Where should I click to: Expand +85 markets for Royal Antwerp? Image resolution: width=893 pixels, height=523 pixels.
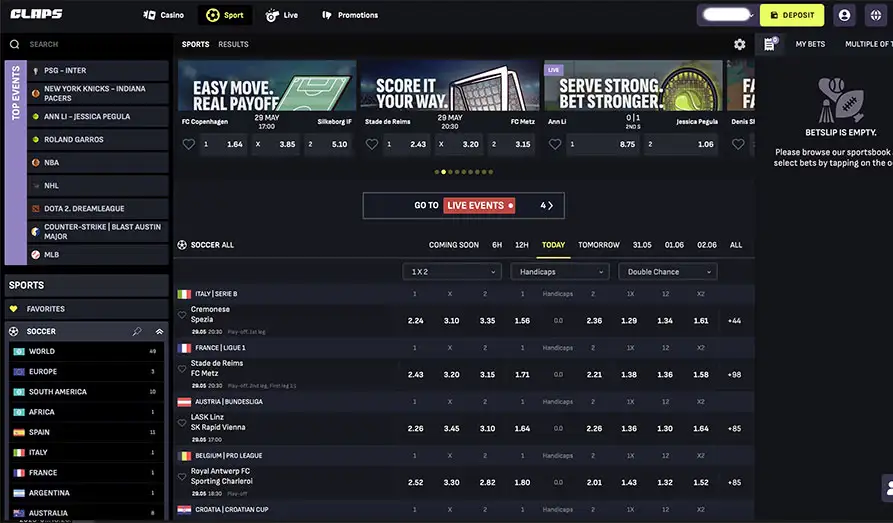point(734,483)
